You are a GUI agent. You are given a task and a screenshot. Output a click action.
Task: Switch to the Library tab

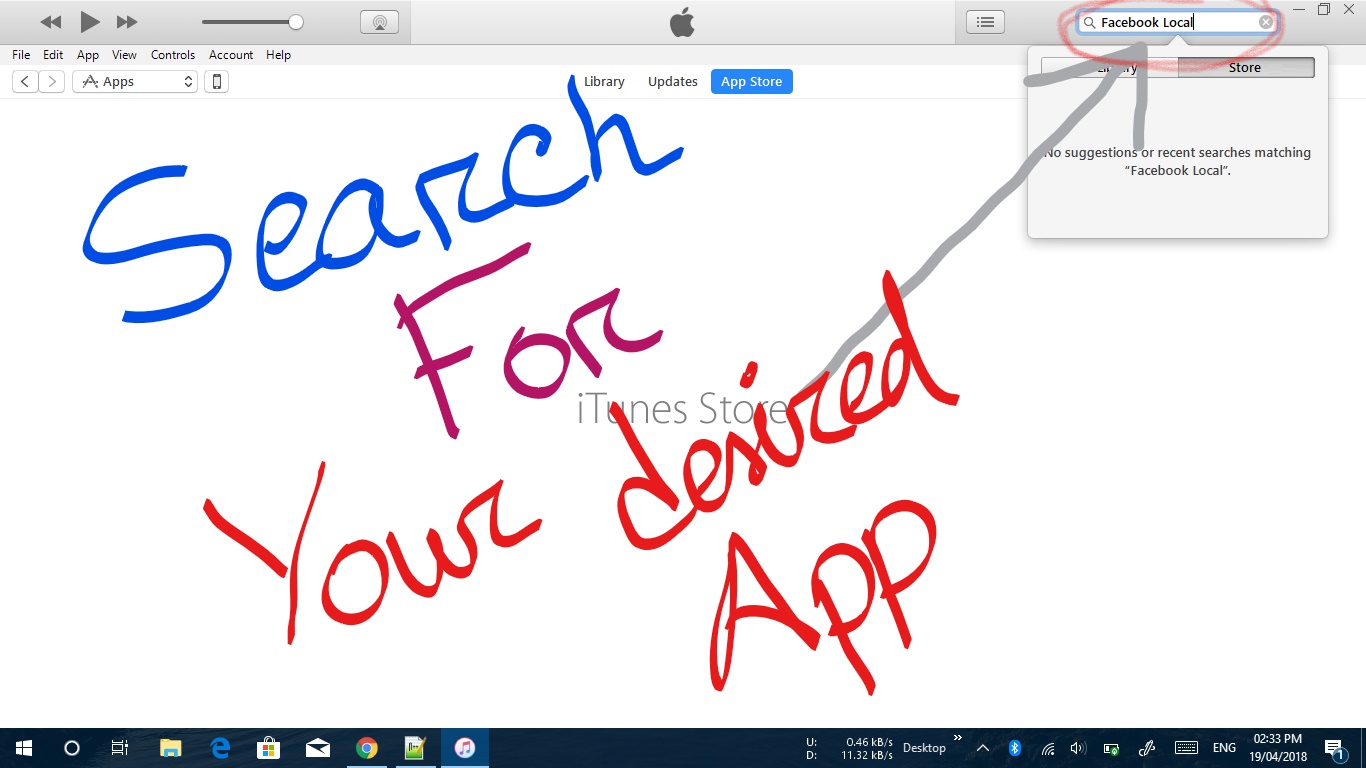pos(604,82)
